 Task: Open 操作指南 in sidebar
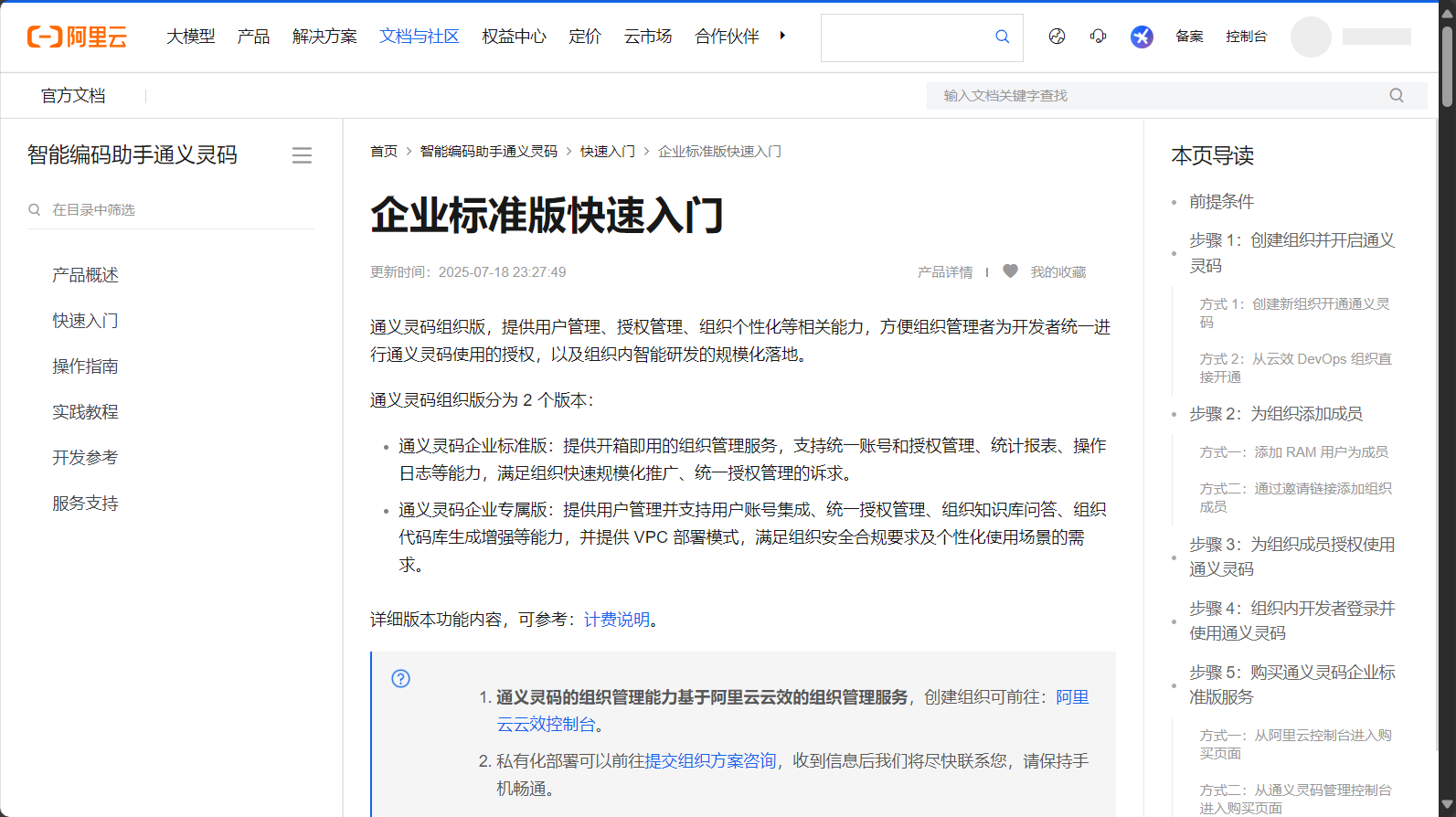85,366
